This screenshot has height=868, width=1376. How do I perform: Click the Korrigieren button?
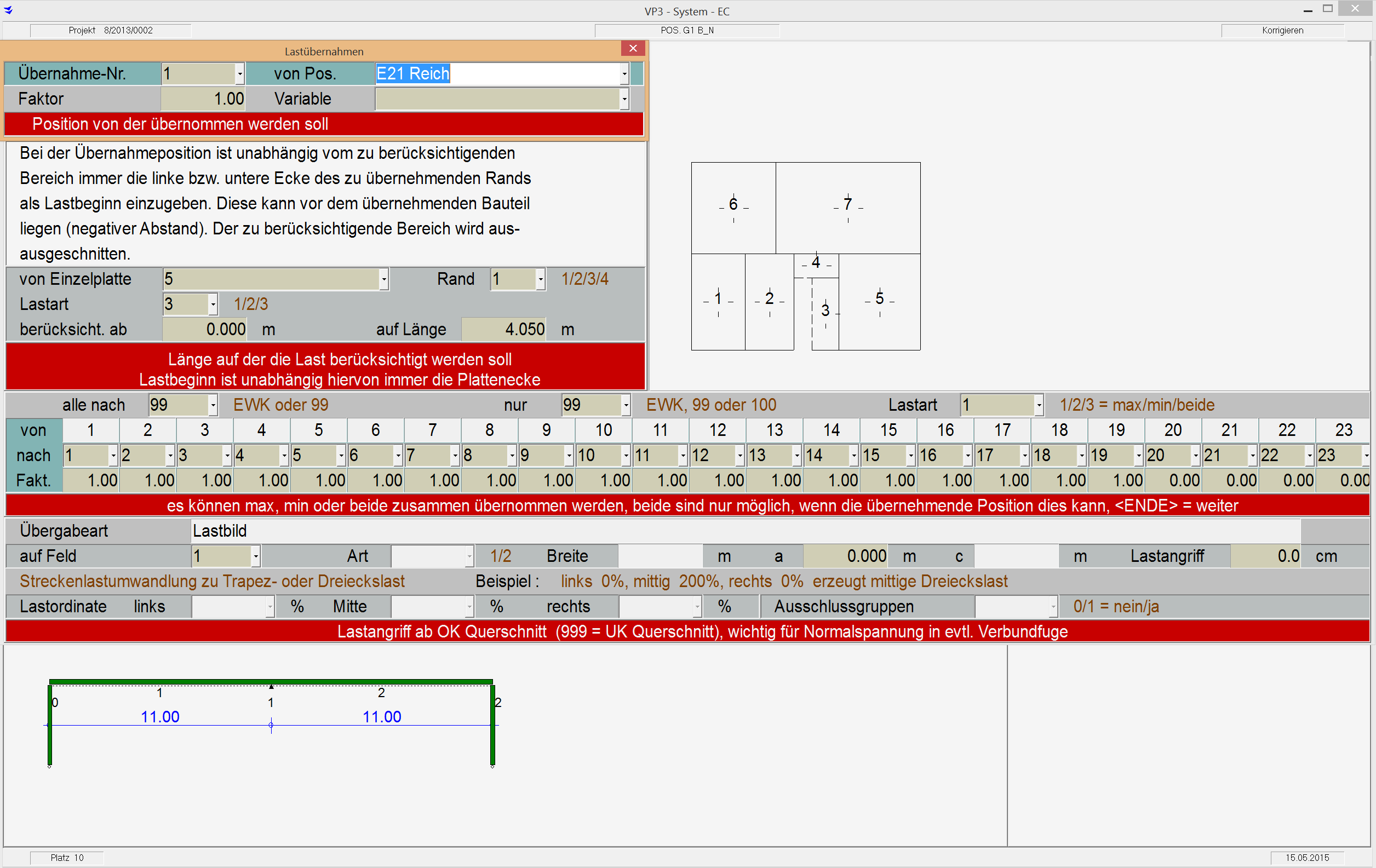point(1282,30)
